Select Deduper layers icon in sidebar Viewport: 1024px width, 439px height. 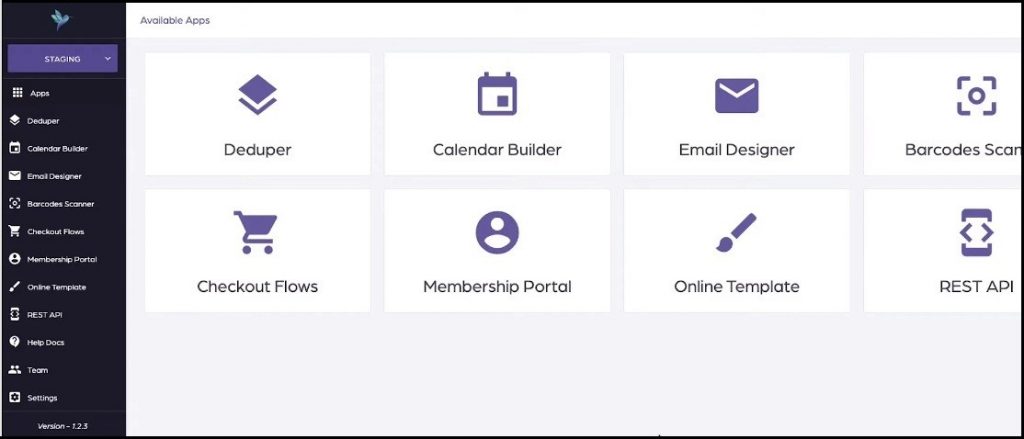click(15, 121)
